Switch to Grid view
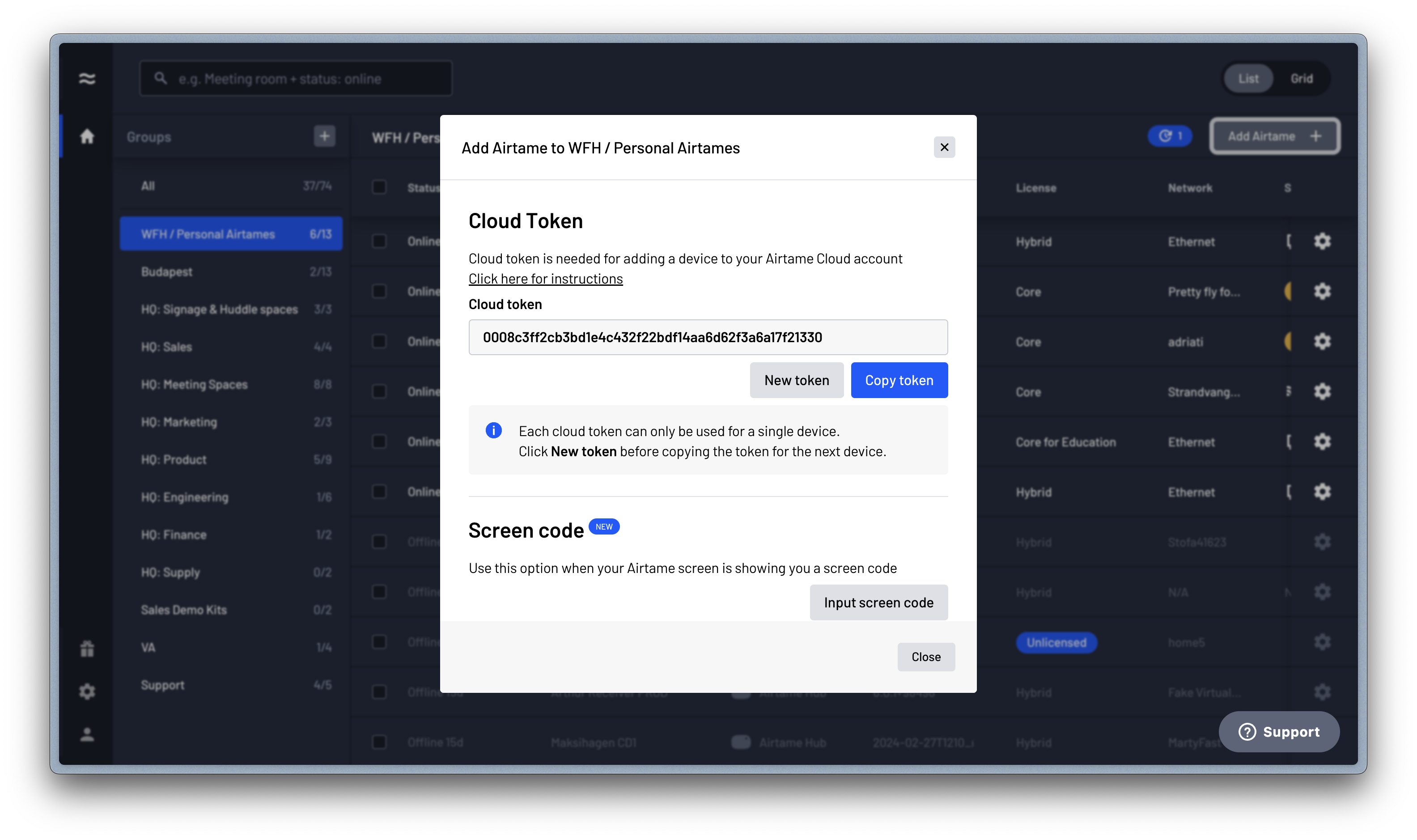The width and height of the screenshot is (1417, 840). pyautogui.click(x=1301, y=79)
